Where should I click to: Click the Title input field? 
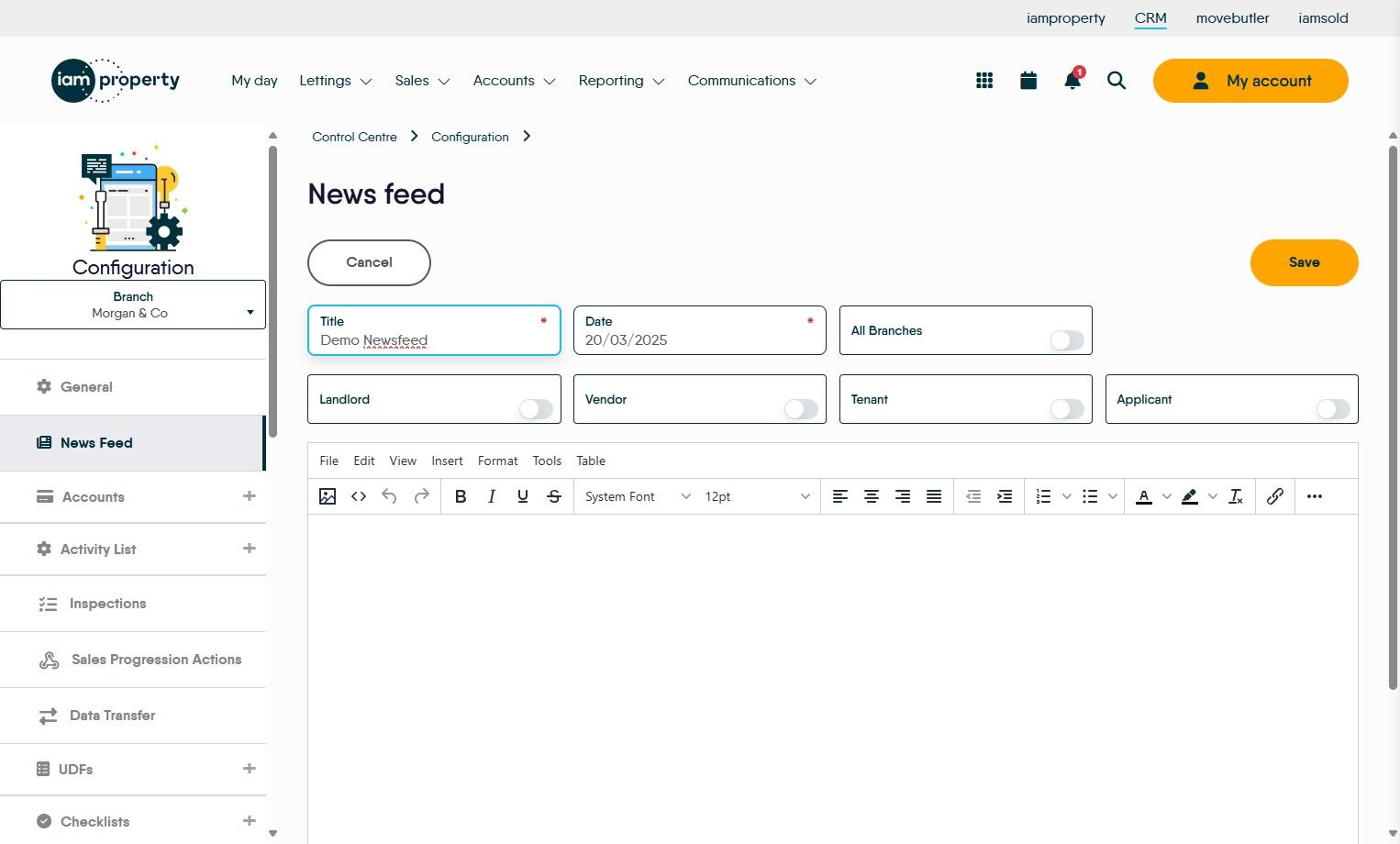tap(434, 330)
